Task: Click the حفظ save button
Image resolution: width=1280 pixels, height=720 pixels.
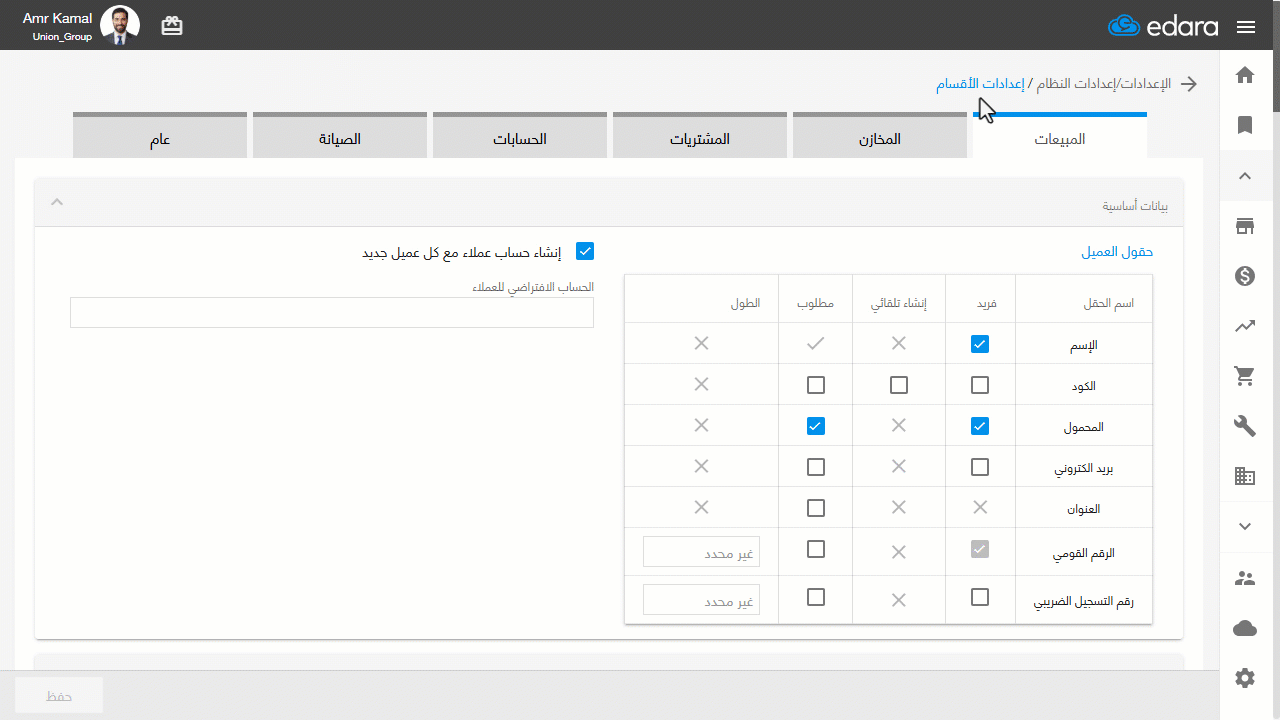Action: tap(59, 695)
